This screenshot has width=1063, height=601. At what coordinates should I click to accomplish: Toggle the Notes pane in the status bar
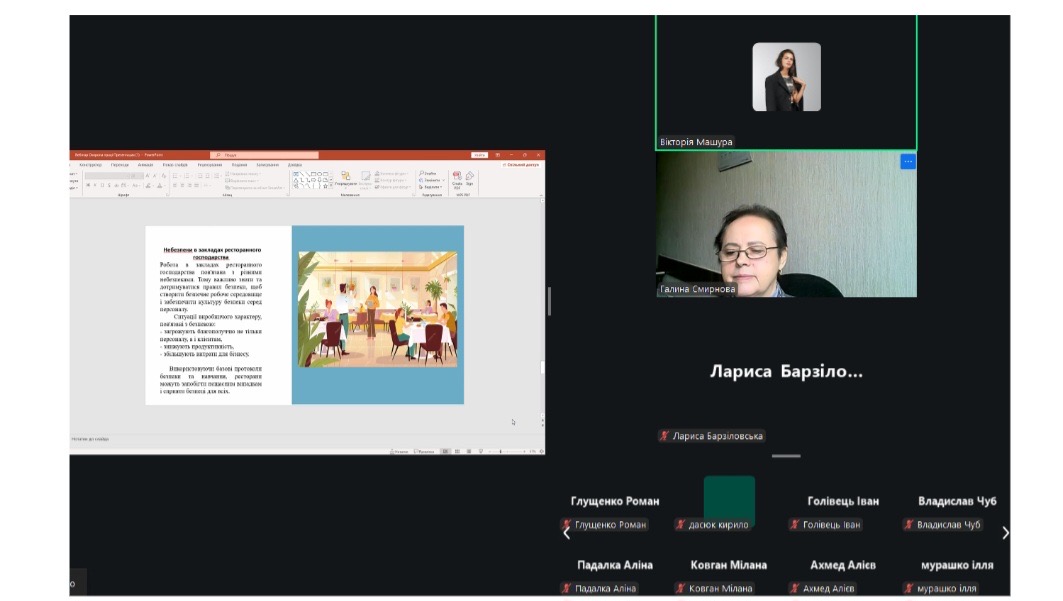coord(400,452)
